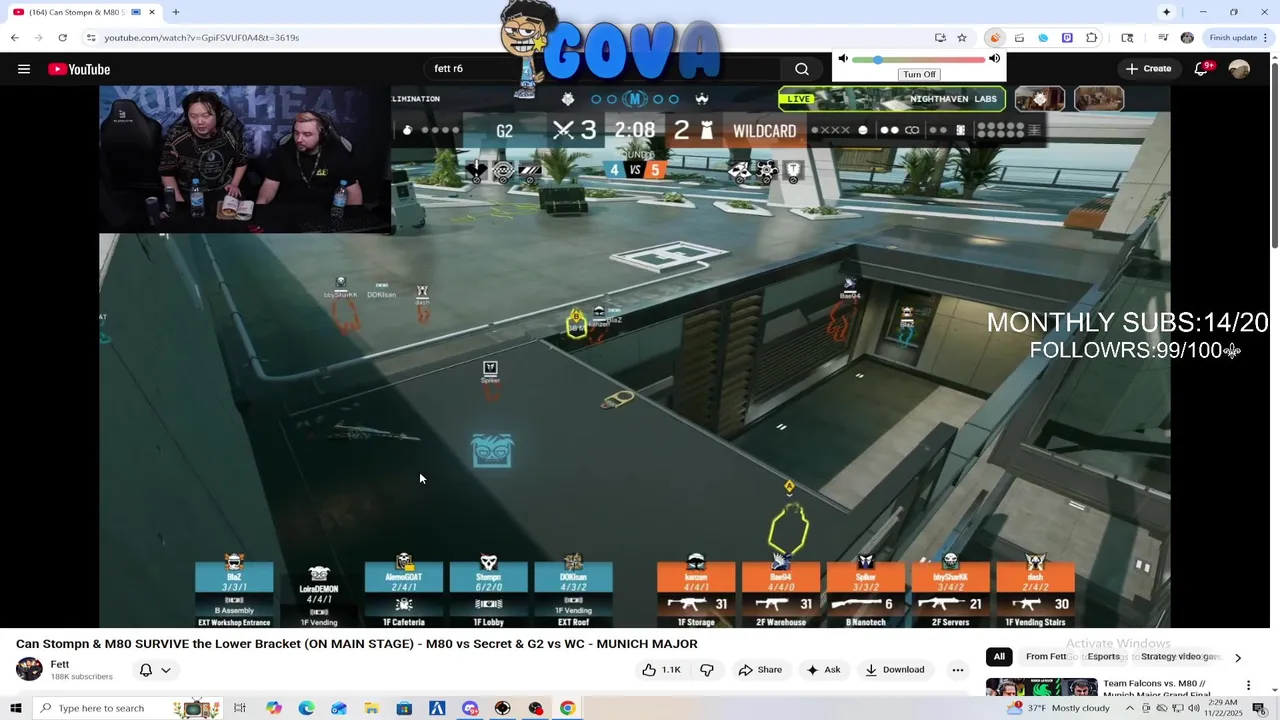1280x720 pixels.
Task: Open options for Team Falcons vs. M80 video
Action: 1248,686
